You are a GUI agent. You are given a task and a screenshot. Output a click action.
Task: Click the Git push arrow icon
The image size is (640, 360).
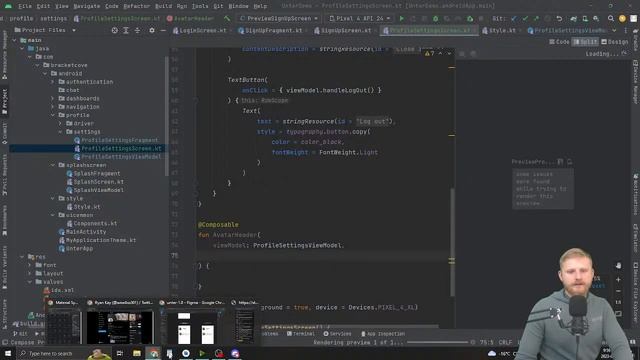536,18
